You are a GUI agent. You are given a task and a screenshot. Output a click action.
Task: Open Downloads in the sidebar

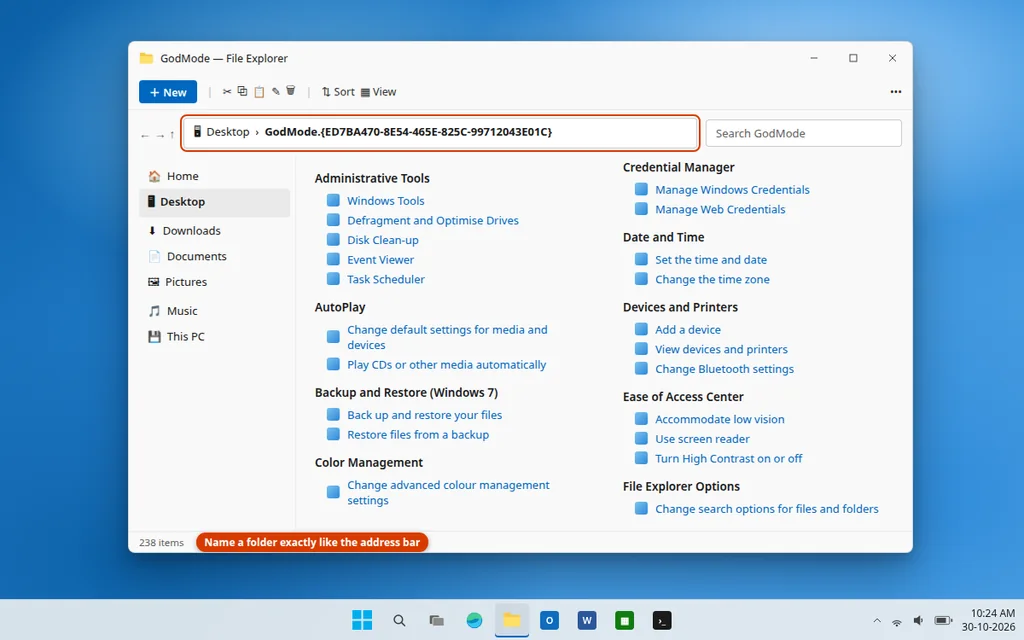click(x=214, y=231)
